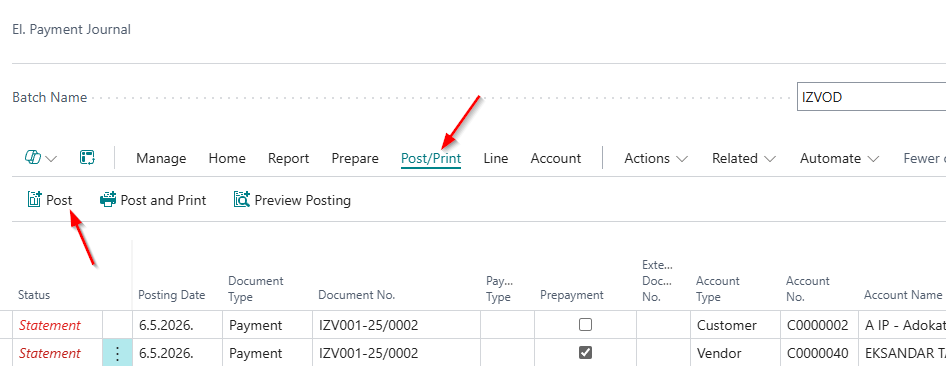Image resolution: width=946 pixels, height=366 pixels.
Task: Expand the Related dropdown menu
Action: (744, 159)
